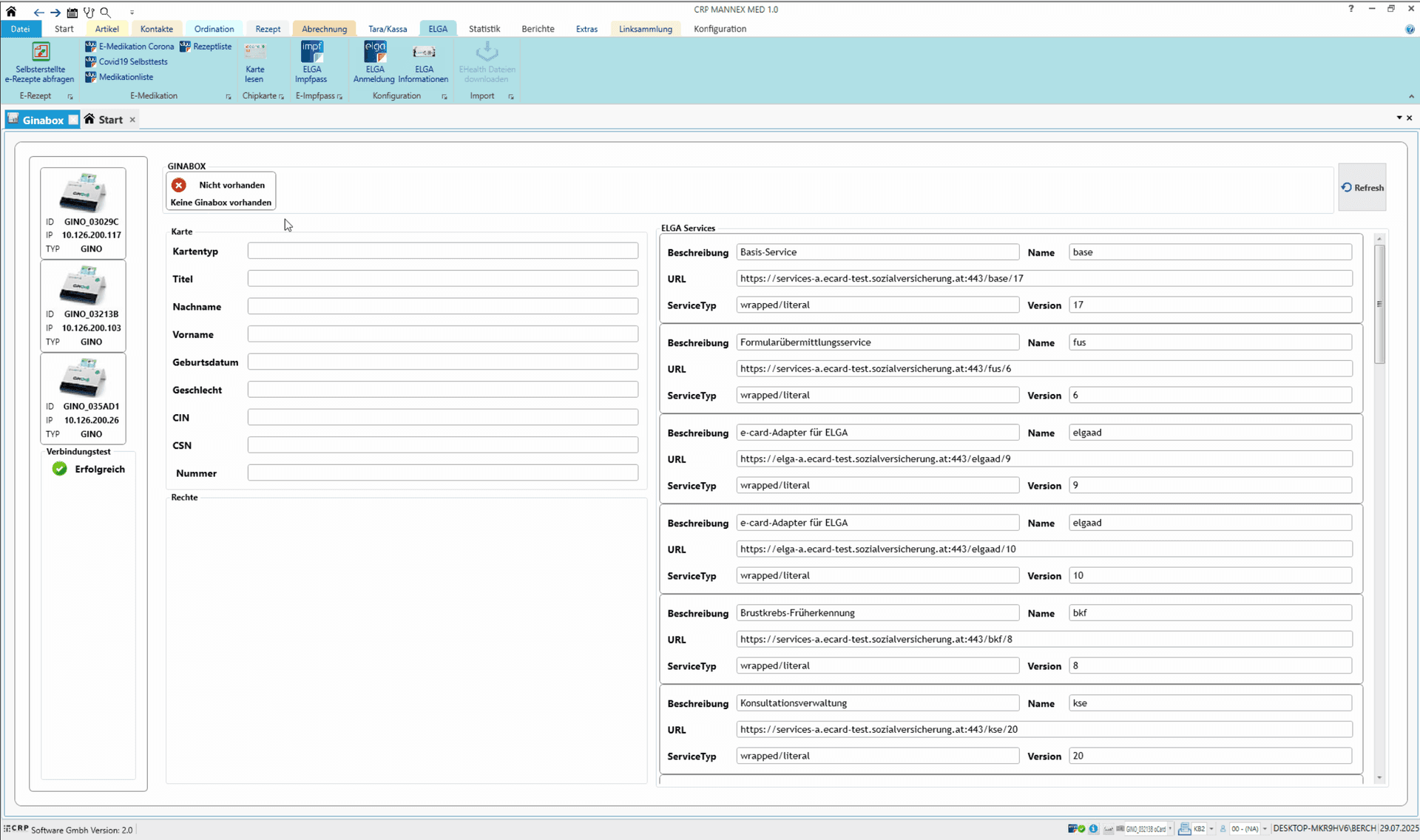Show the blue info icon in status bar

point(1093,829)
